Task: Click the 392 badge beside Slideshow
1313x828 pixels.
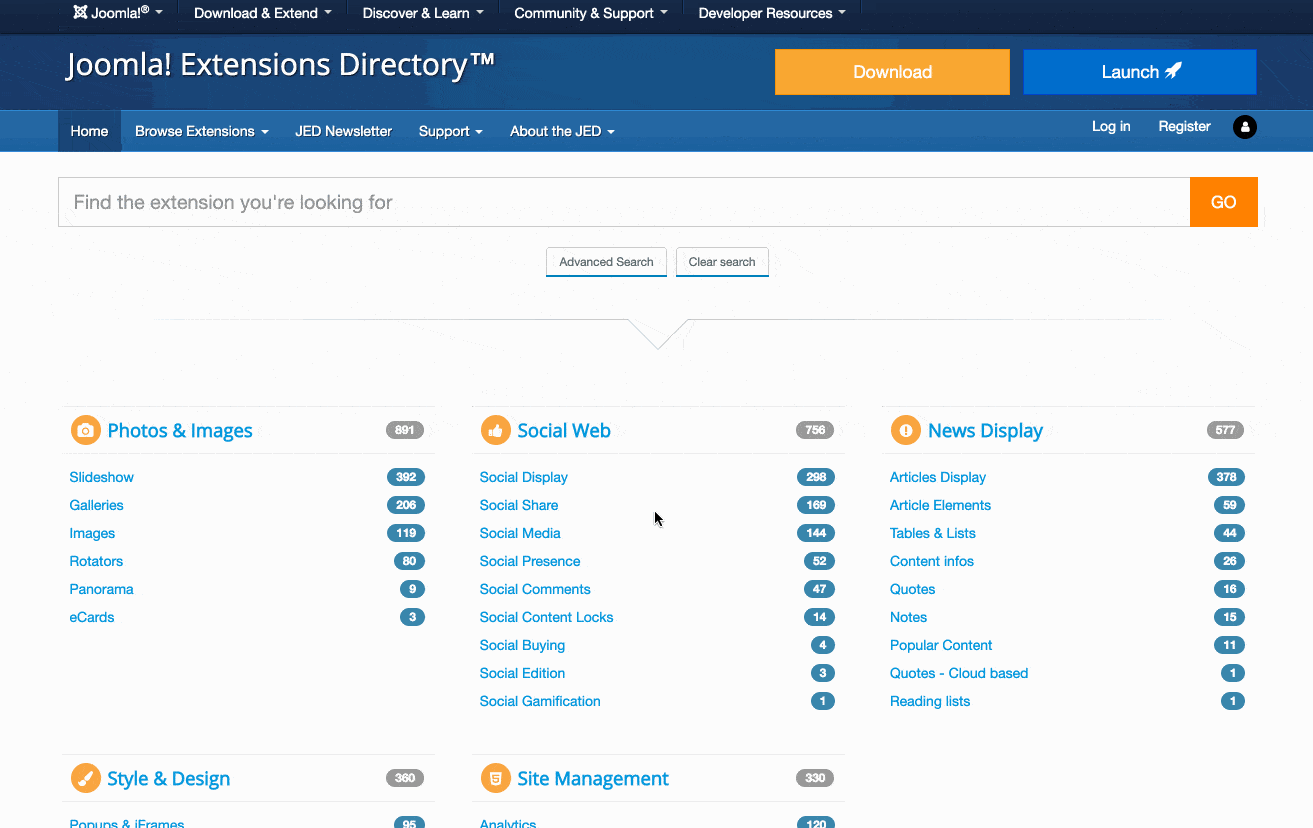Action: click(x=406, y=477)
